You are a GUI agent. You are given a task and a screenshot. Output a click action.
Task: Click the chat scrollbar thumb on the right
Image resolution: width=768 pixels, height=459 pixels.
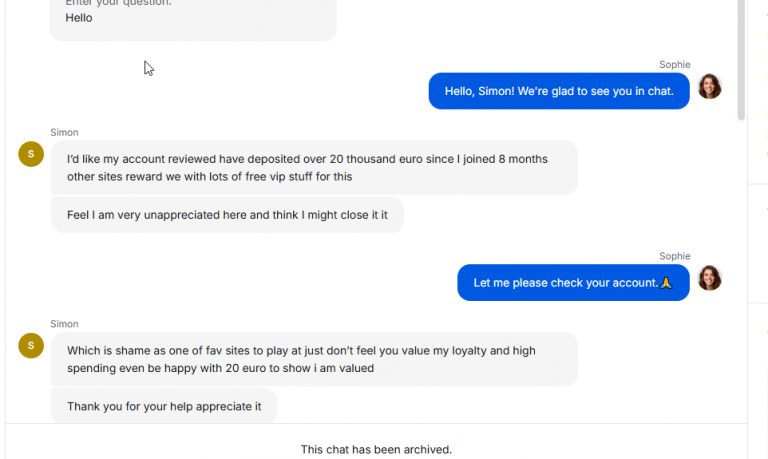(x=741, y=59)
